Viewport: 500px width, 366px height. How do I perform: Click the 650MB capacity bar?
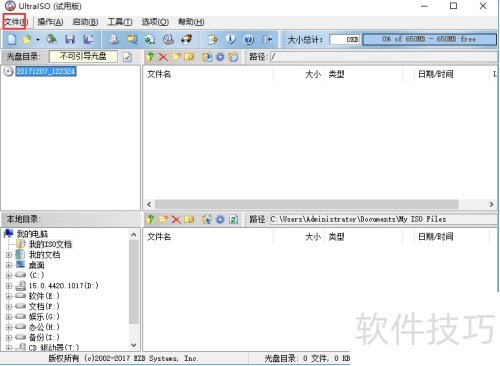[x=429, y=39]
